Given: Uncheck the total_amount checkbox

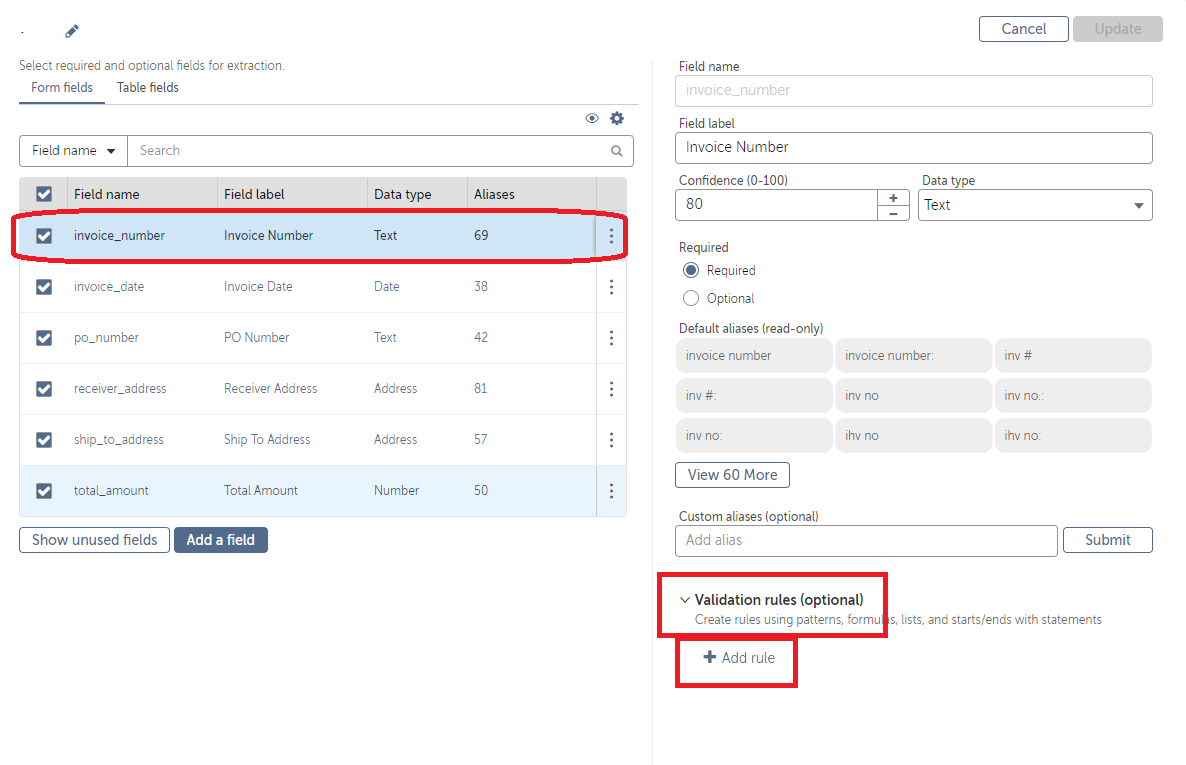Looking at the screenshot, I should click(x=44, y=490).
